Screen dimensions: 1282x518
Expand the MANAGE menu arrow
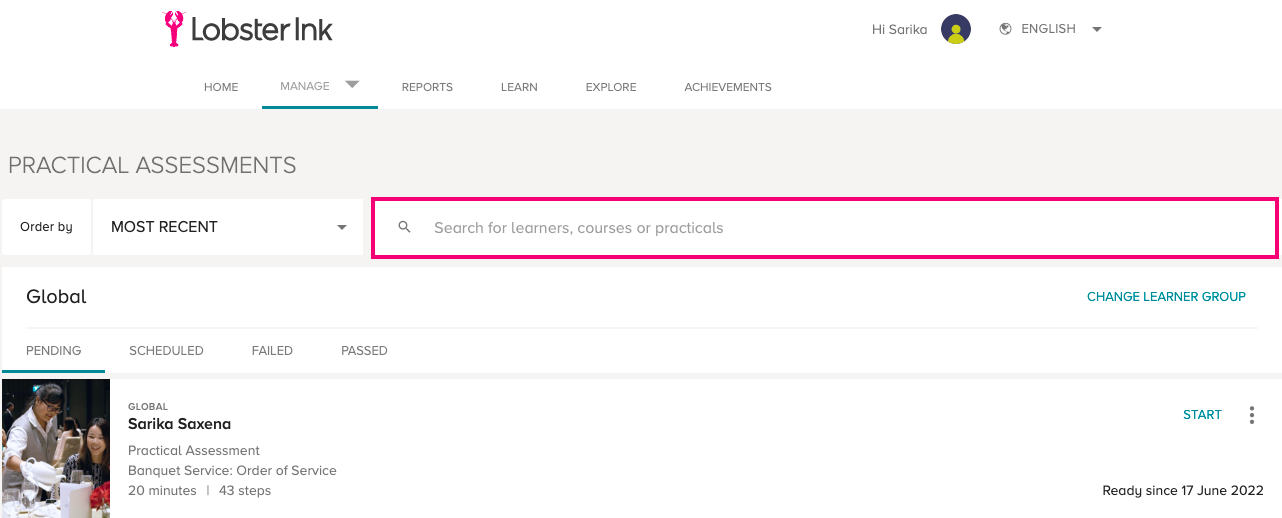(x=352, y=85)
